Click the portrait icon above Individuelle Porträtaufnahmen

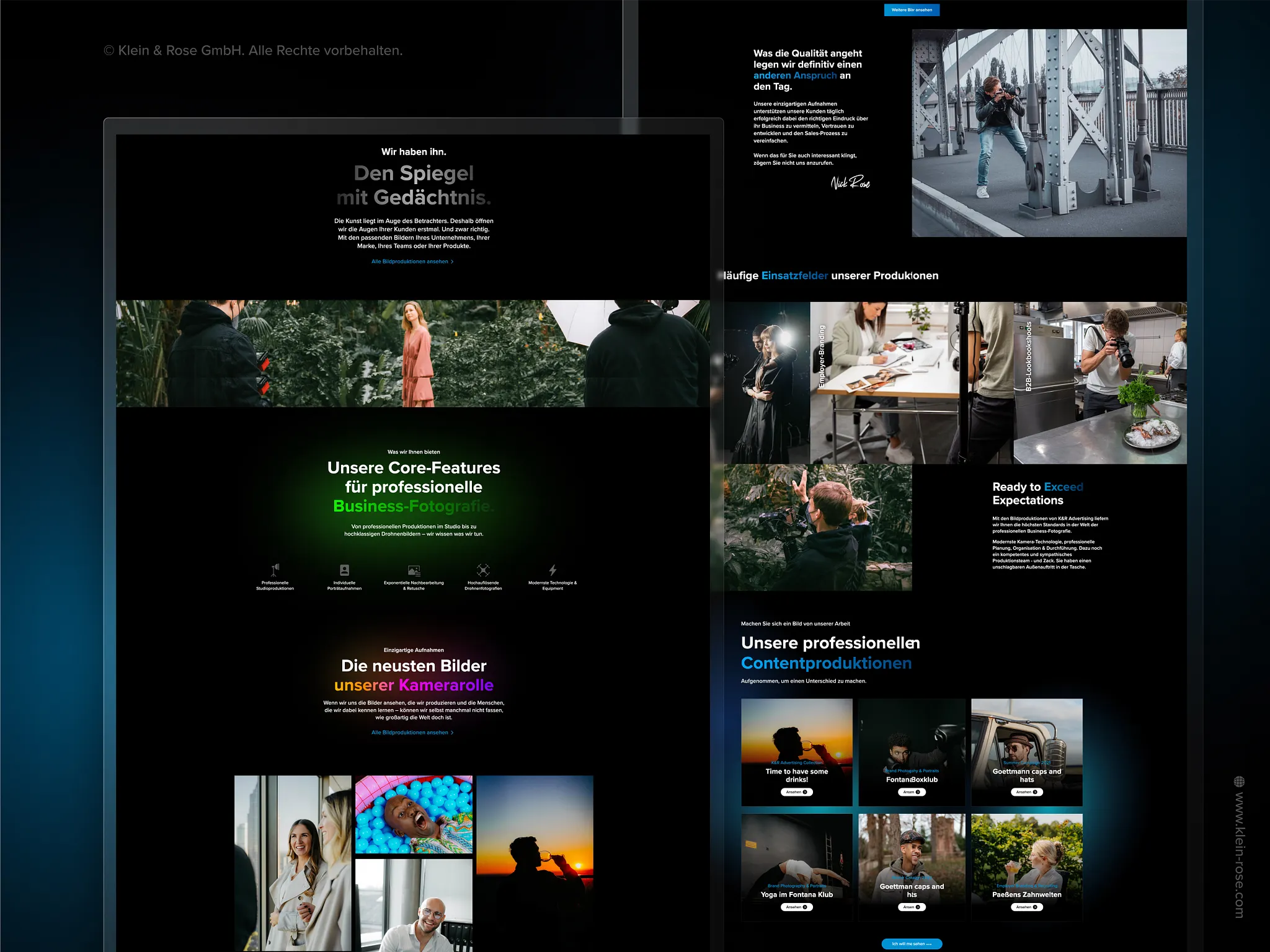(x=344, y=570)
